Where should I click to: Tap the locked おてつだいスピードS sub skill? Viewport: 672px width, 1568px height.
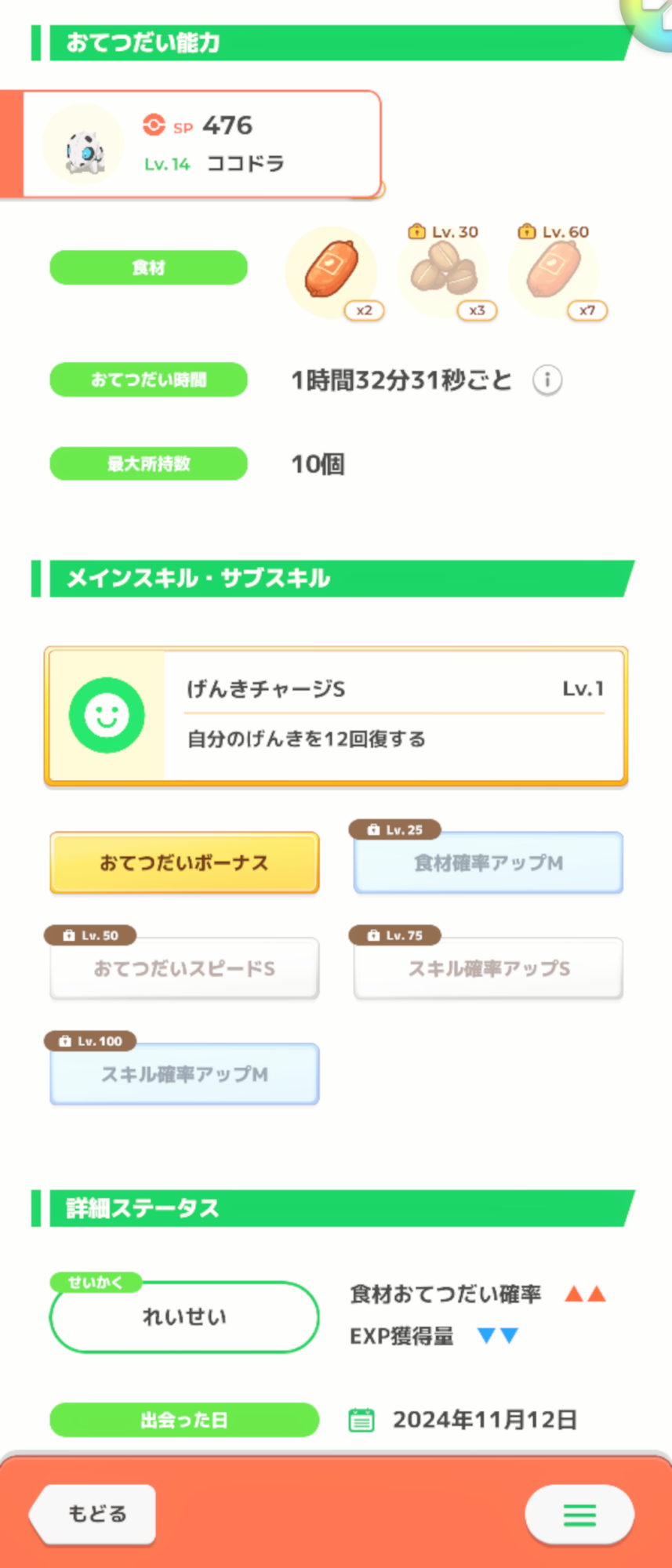coord(184,968)
